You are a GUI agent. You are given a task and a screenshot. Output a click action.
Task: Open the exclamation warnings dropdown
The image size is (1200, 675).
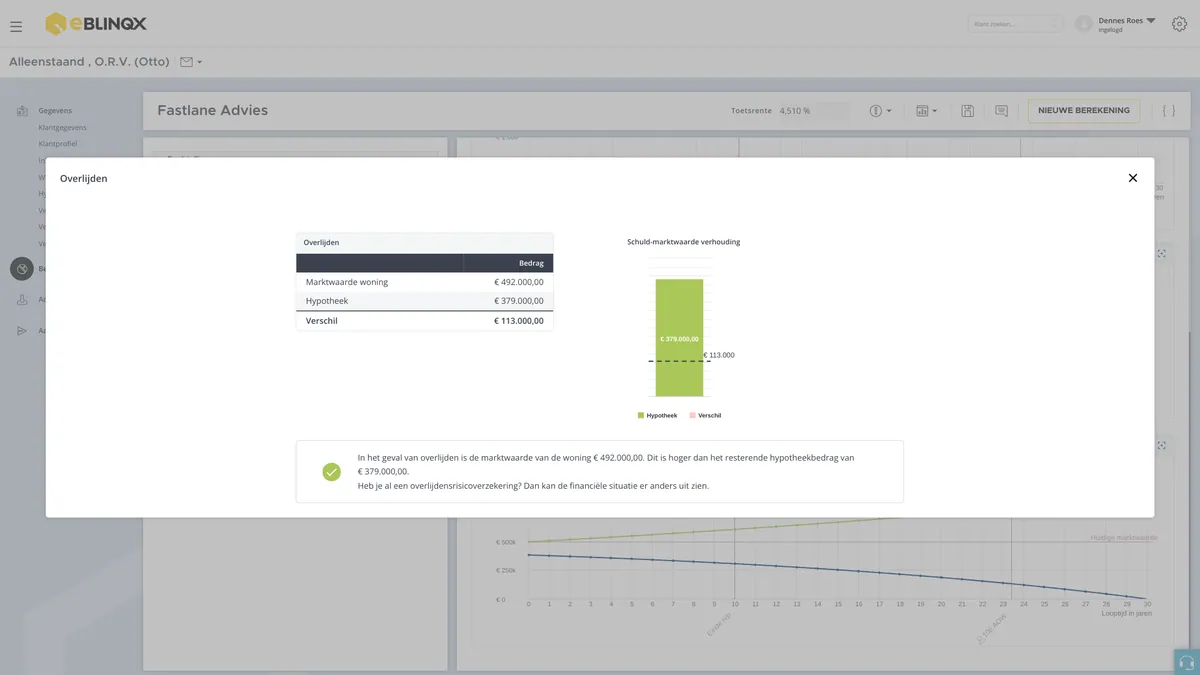880,111
